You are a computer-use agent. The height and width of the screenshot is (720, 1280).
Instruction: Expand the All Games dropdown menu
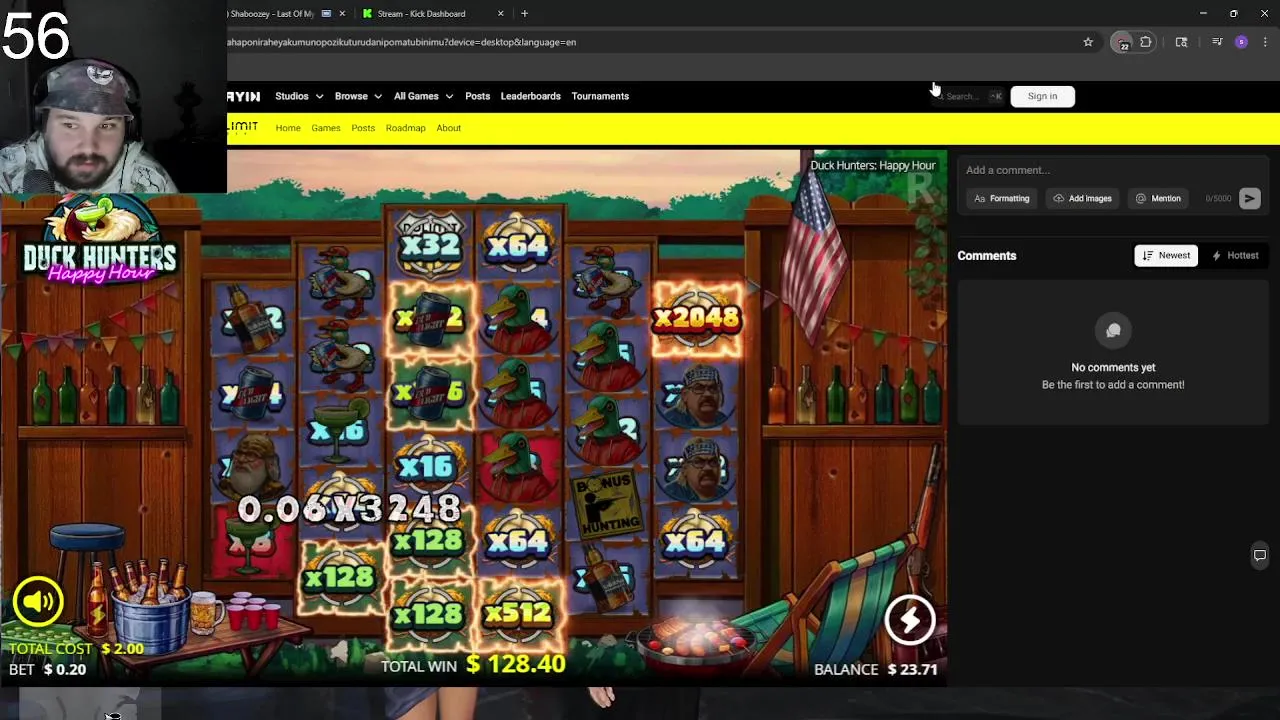423,96
